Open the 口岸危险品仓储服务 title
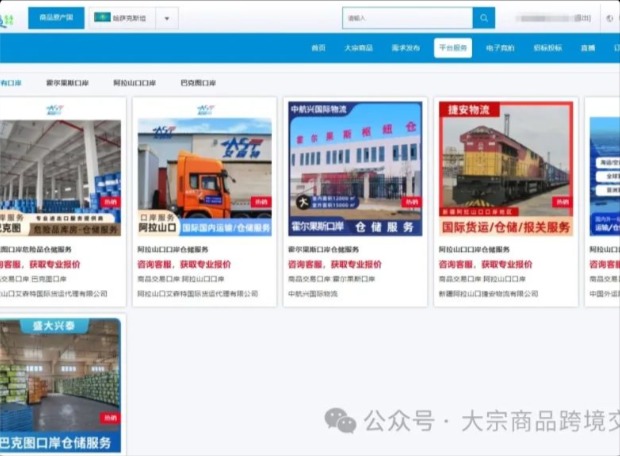The height and width of the screenshot is (456, 620). [36, 250]
